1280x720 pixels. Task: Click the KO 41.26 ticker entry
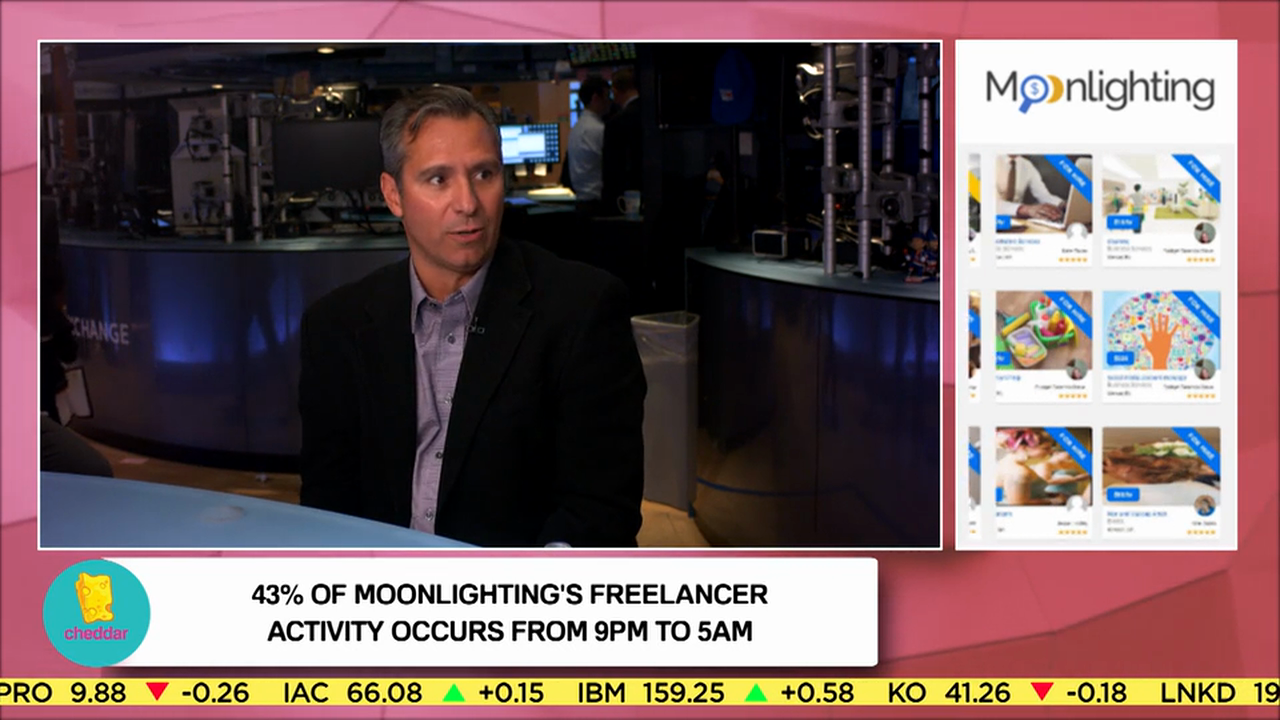coord(1007,692)
